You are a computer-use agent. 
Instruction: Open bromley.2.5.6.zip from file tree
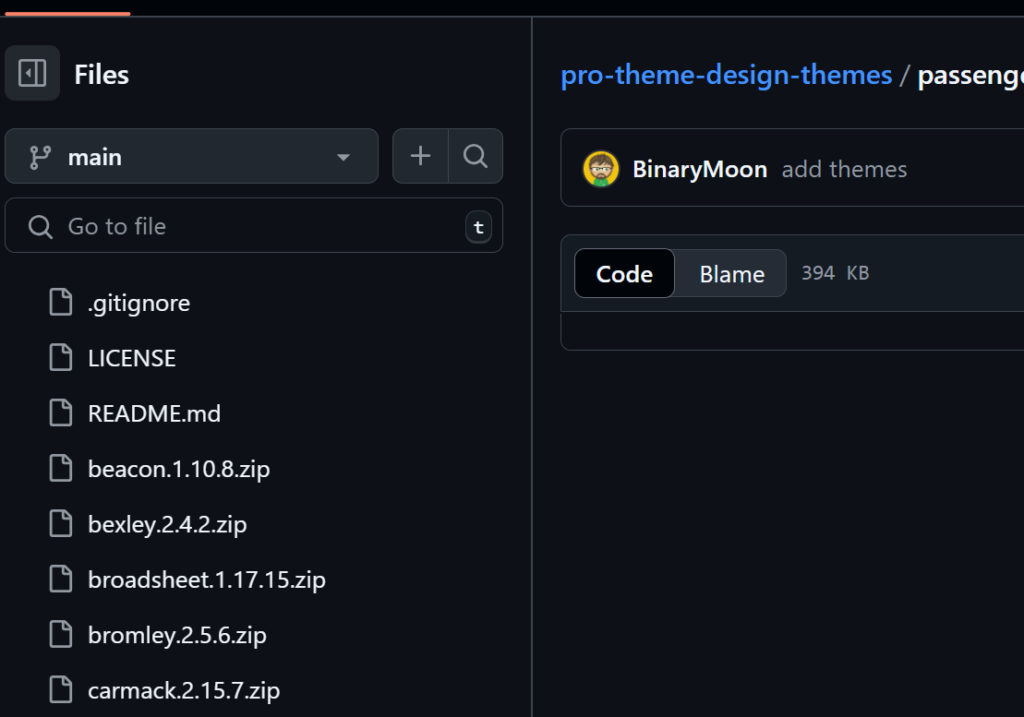point(177,635)
